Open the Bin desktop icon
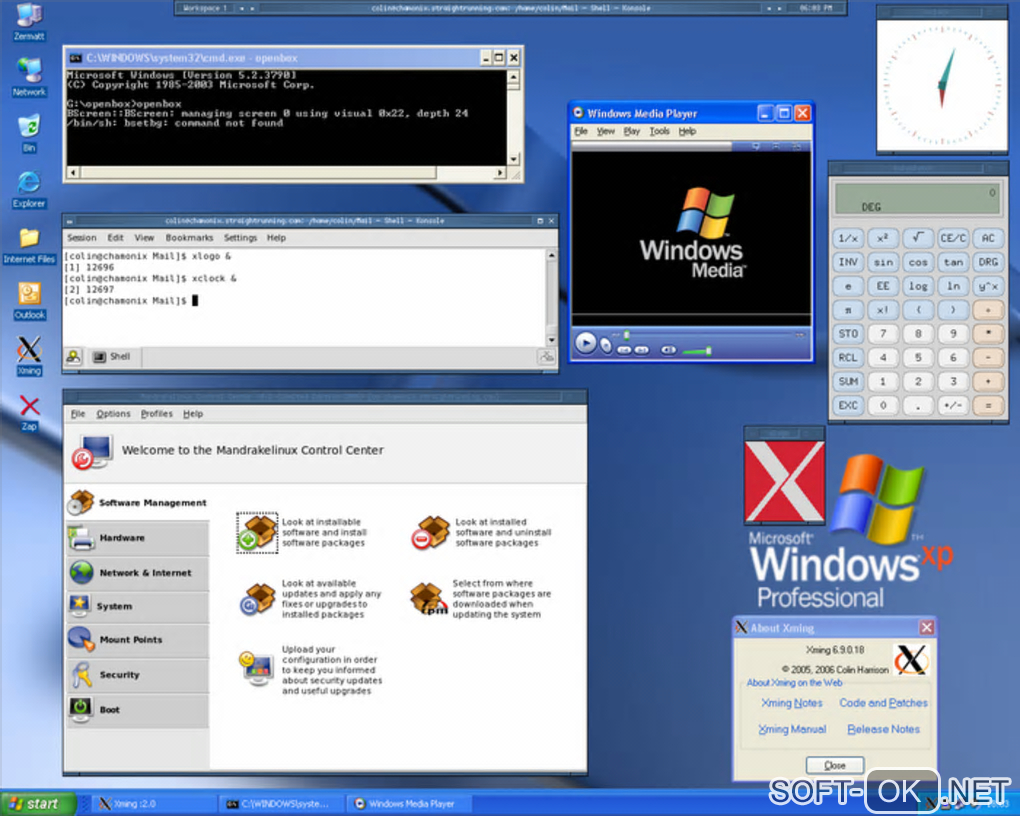This screenshot has width=1020, height=816. point(29,133)
